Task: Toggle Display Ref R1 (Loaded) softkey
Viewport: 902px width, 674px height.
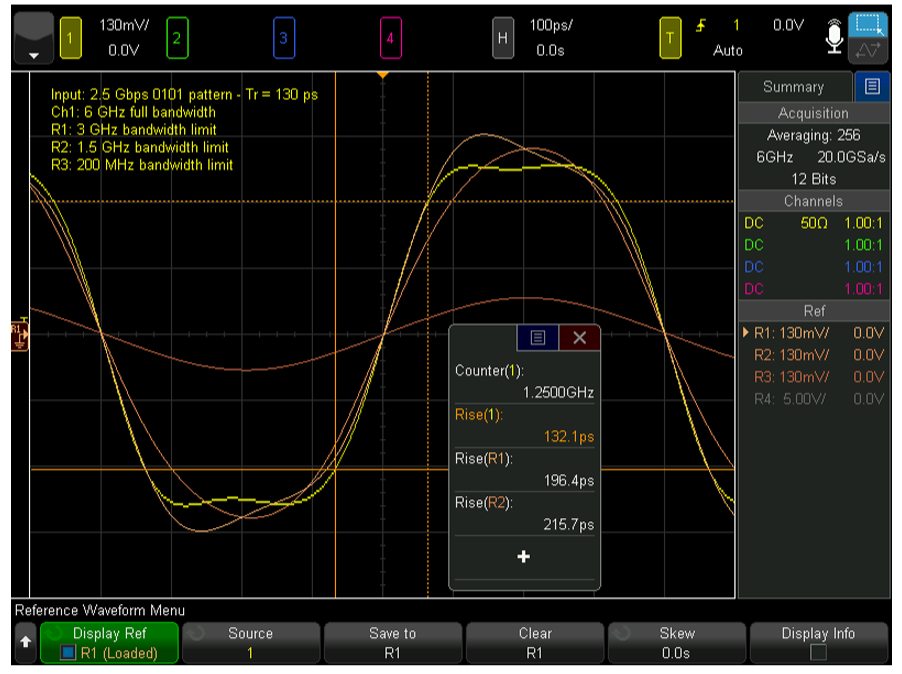Action: coord(109,642)
